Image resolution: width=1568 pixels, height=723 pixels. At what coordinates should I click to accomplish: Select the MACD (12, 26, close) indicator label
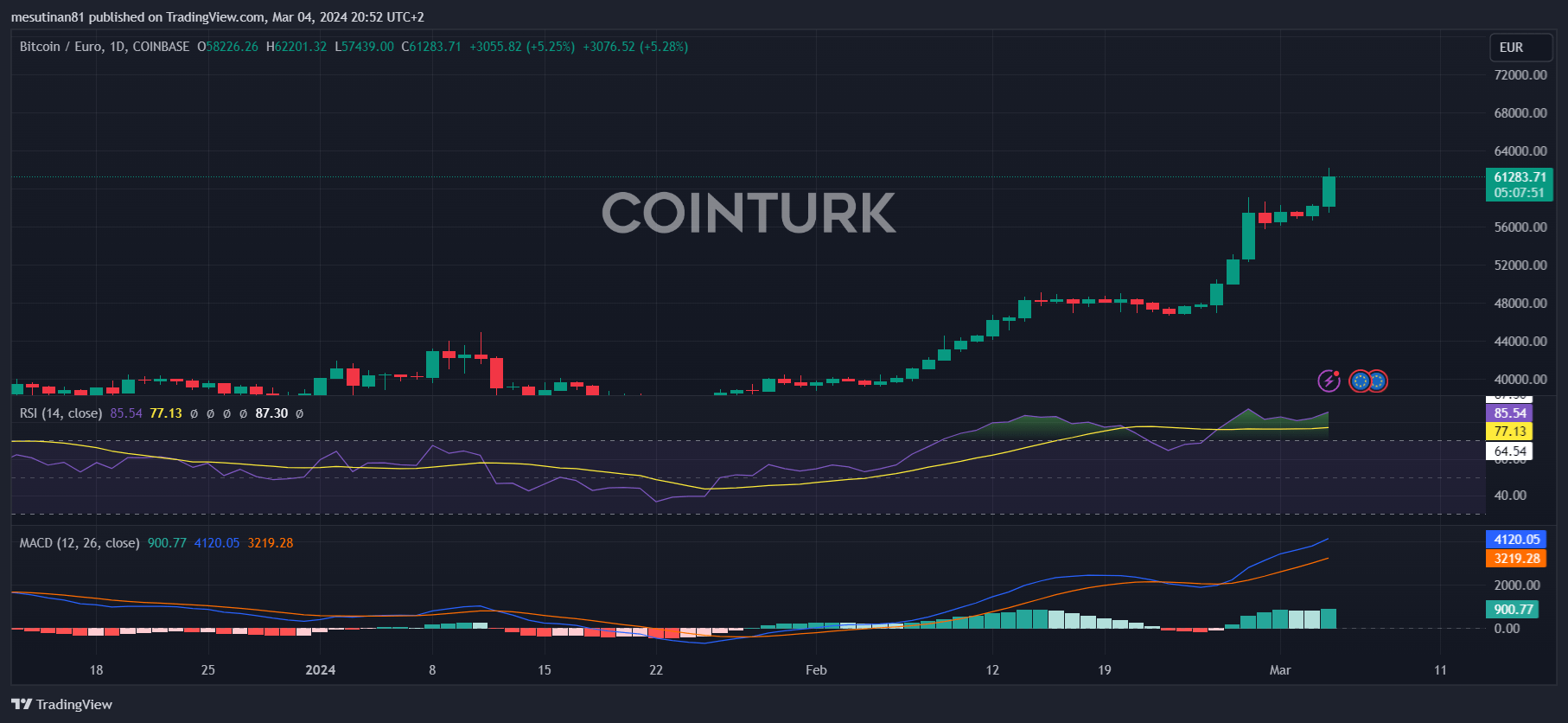click(80, 543)
